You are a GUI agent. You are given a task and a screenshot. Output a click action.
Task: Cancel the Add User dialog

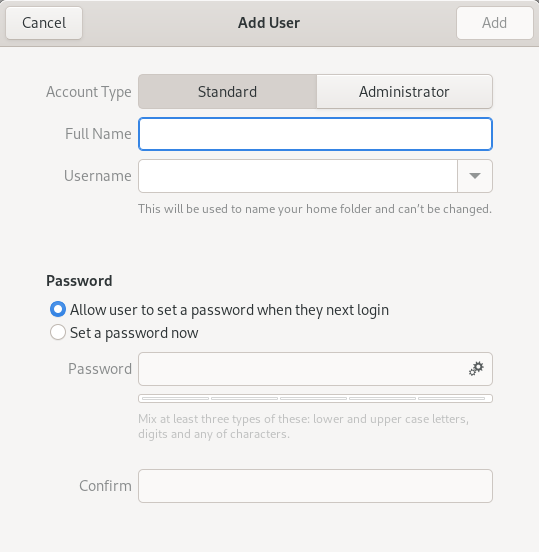pyautogui.click(x=44, y=23)
